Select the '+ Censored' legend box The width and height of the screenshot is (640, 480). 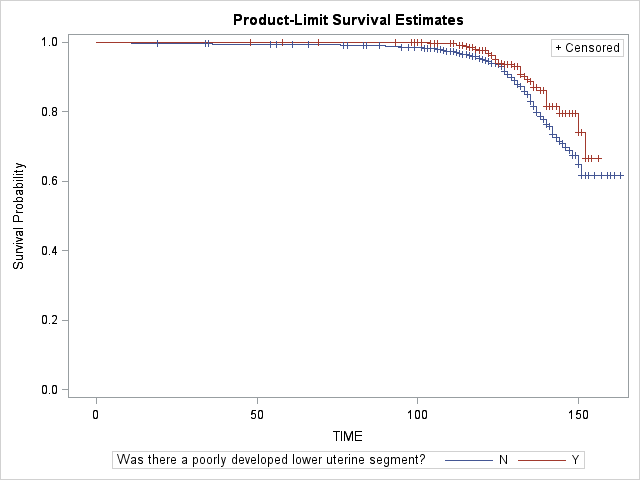(x=587, y=48)
